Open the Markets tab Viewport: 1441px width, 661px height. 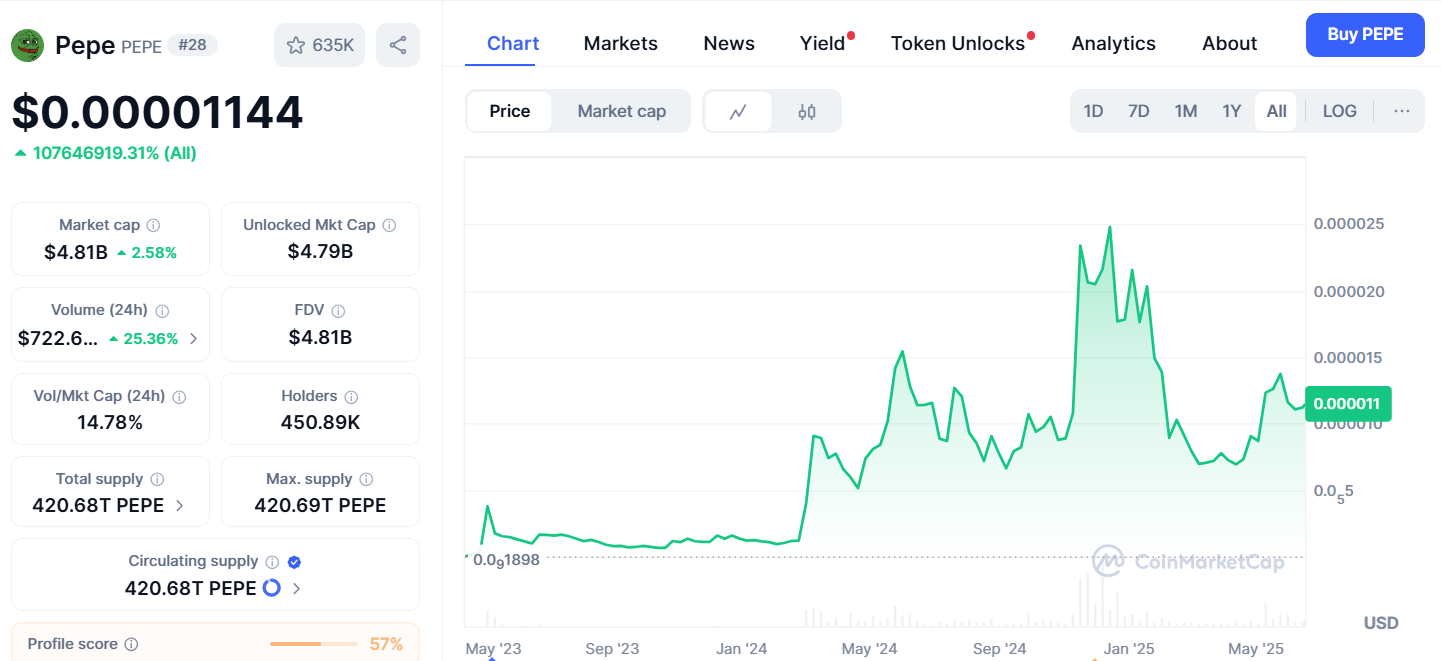coord(620,44)
